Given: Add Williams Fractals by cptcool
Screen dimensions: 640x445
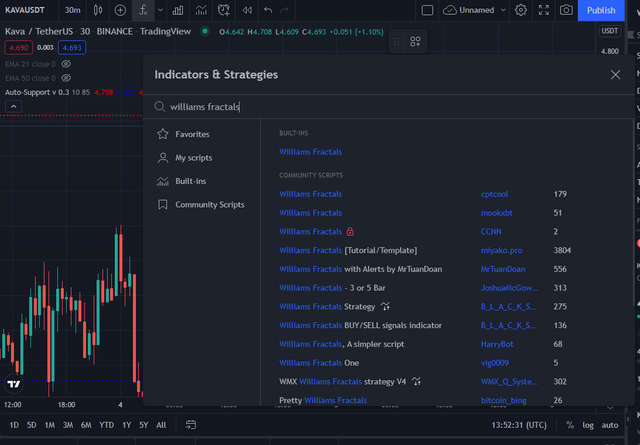Looking at the screenshot, I should point(311,194).
